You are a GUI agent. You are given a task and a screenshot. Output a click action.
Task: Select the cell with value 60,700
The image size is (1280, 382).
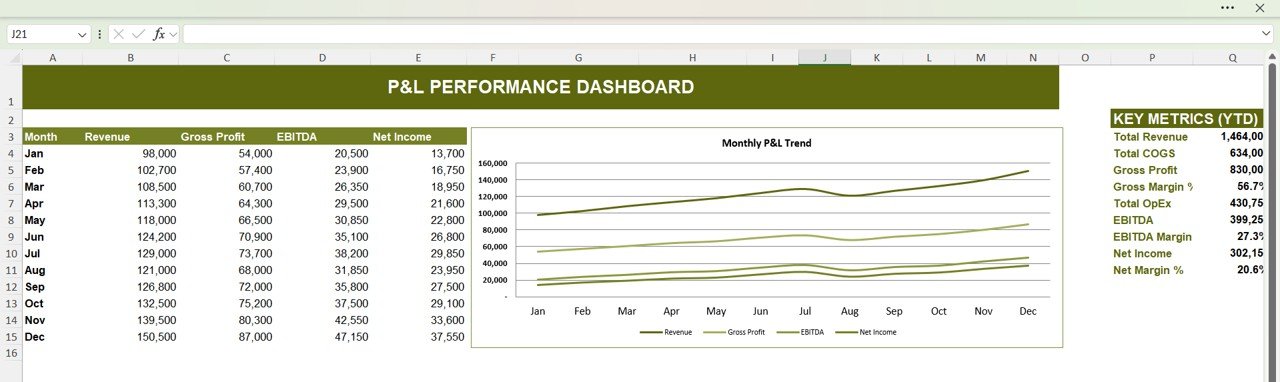pyautogui.click(x=227, y=187)
